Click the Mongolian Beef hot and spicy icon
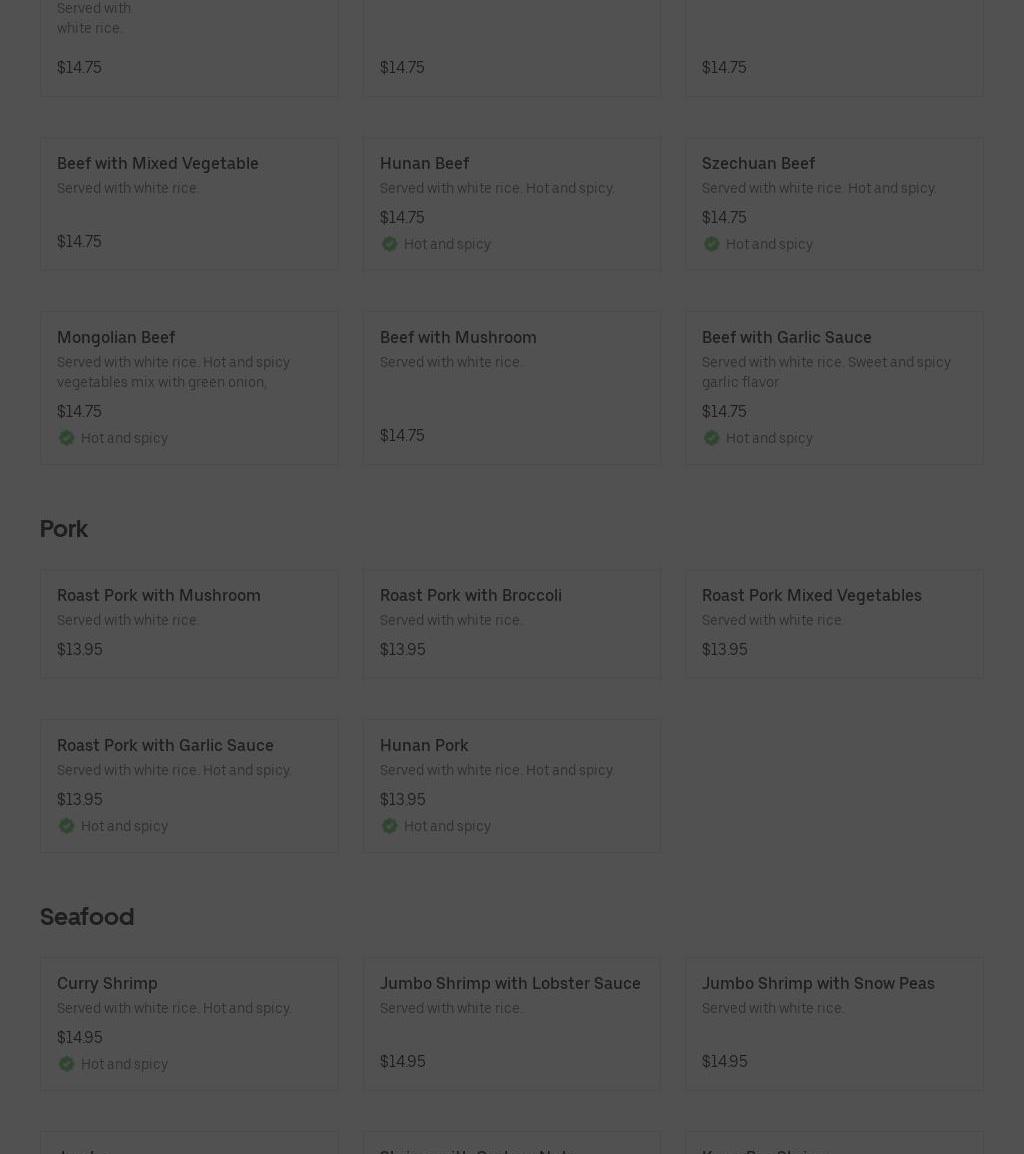The width and height of the screenshot is (1024, 1154). tap(66, 438)
